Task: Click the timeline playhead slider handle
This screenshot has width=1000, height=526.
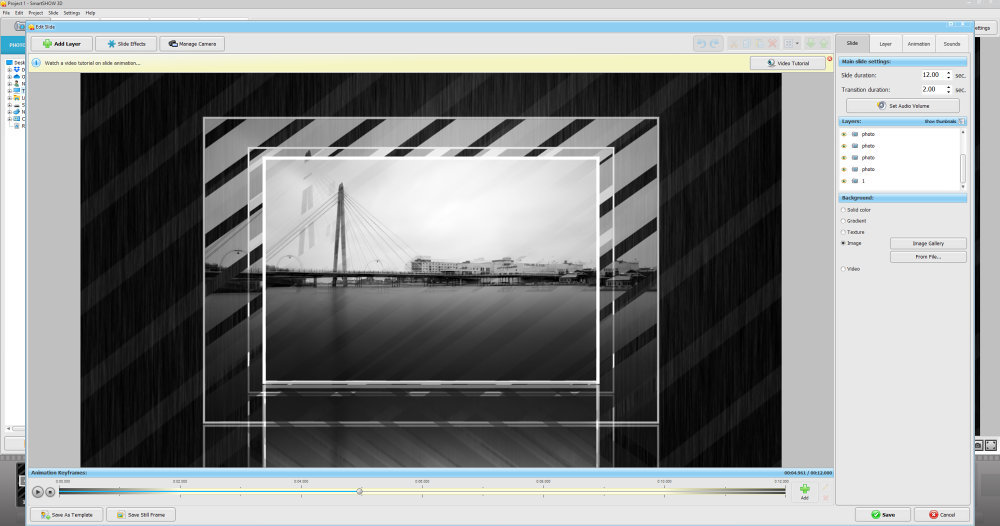Action: click(360, 491)
